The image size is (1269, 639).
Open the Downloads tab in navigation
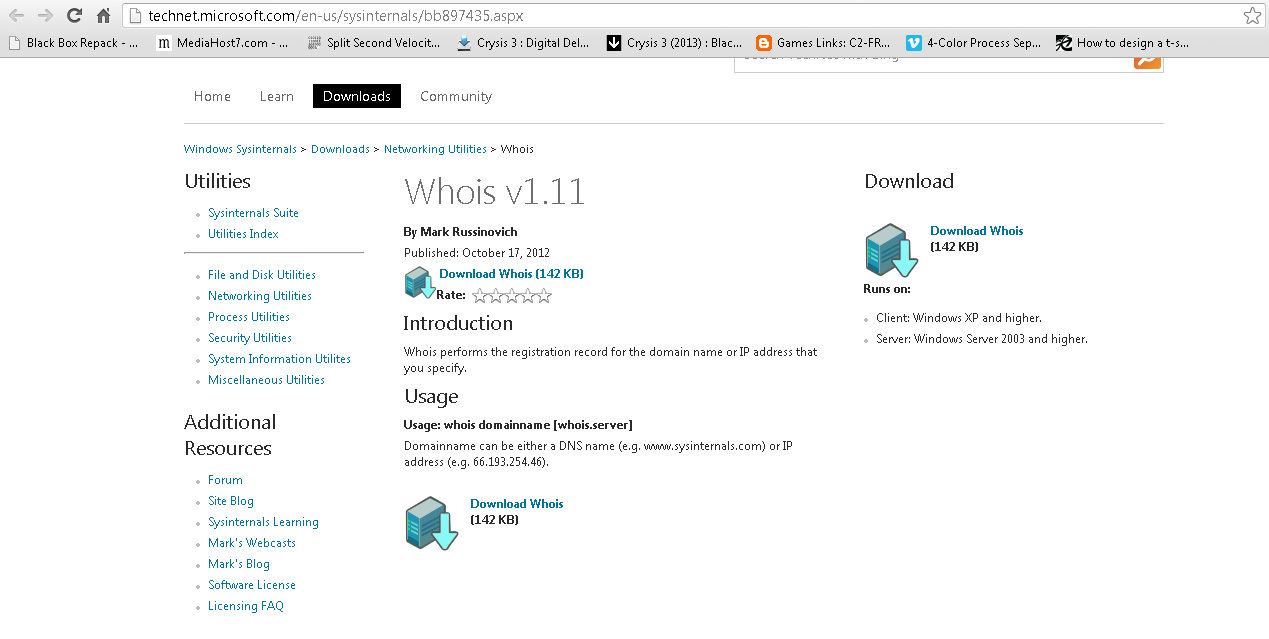(x=356, y=95)
